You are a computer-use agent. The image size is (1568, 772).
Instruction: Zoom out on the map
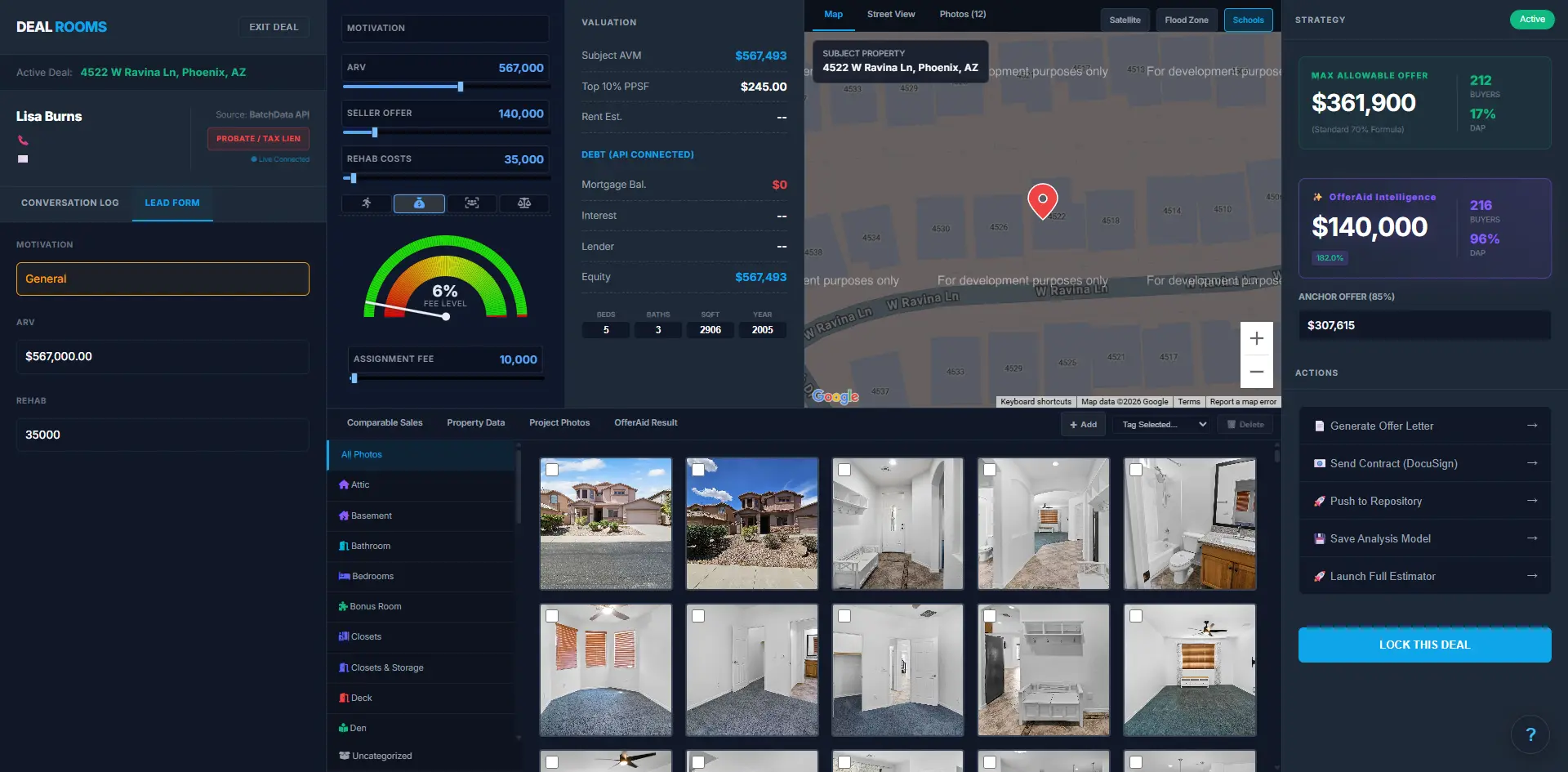pos(1257,372)
